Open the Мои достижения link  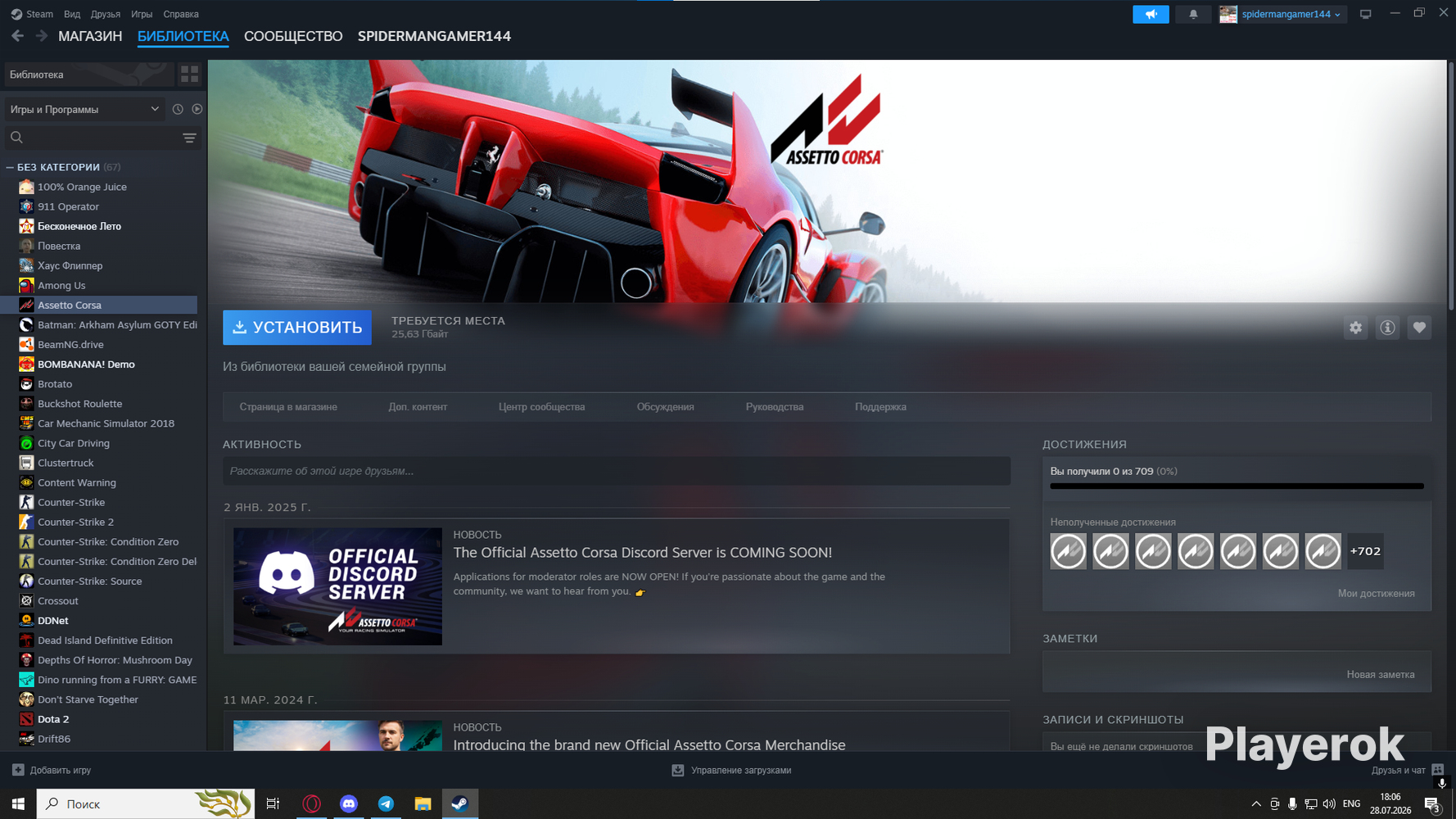coord(1376,593)
